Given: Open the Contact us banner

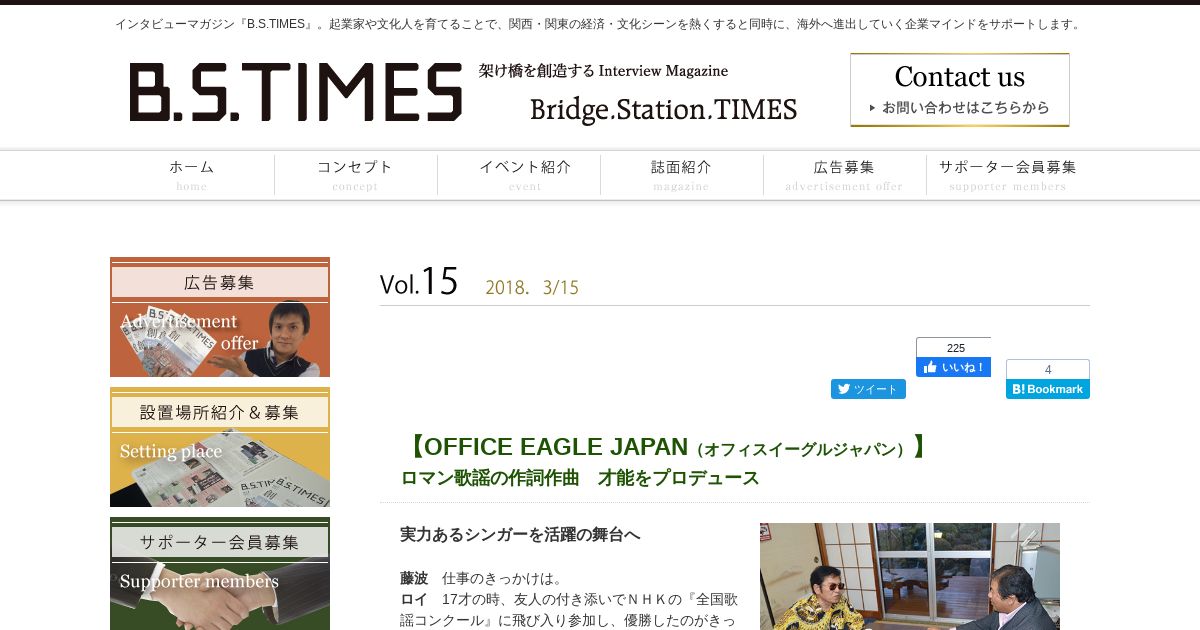Looking at the screenshot, I should click(x=960, y=90).
